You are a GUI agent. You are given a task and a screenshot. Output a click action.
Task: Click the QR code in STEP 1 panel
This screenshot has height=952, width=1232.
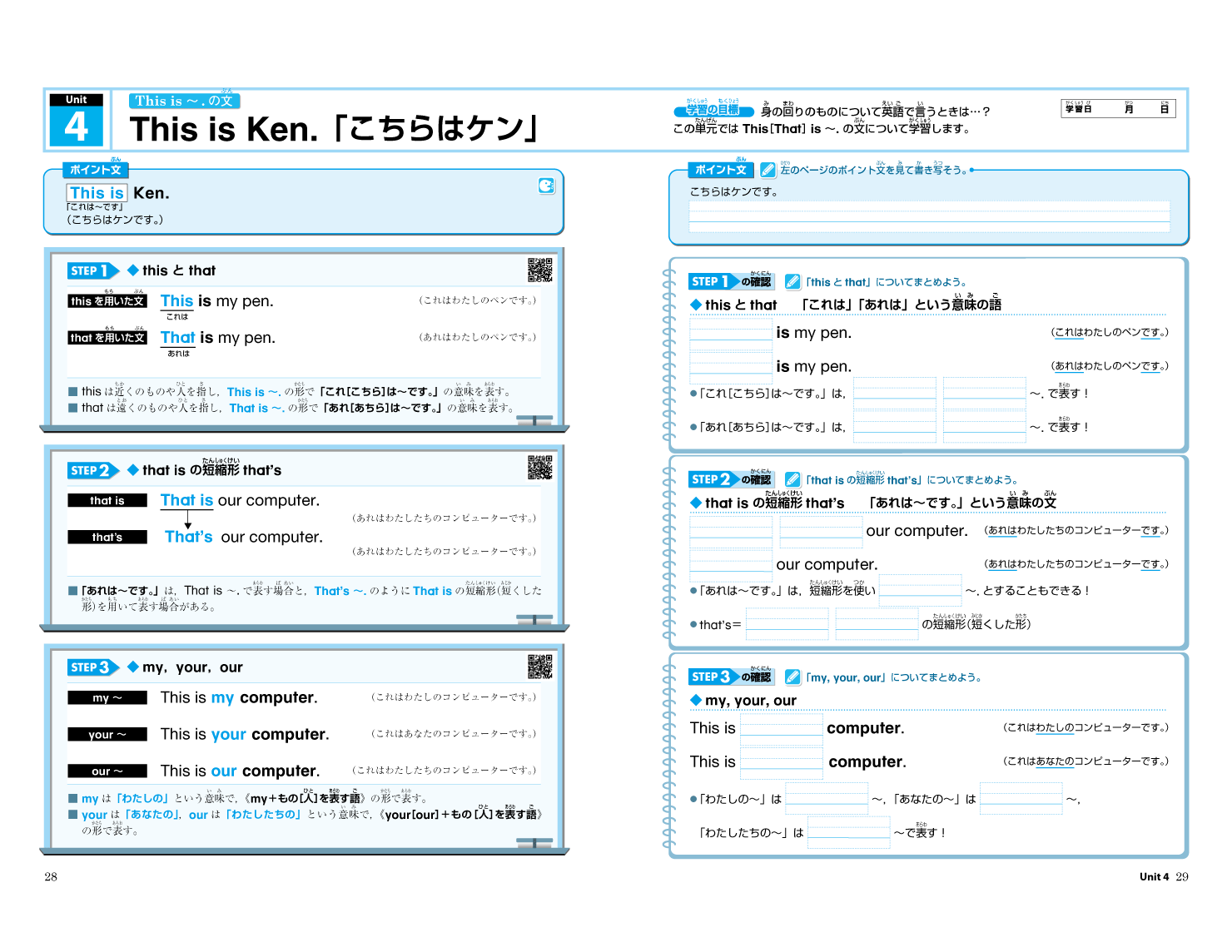pyautogui.click(x=539, y=270)
